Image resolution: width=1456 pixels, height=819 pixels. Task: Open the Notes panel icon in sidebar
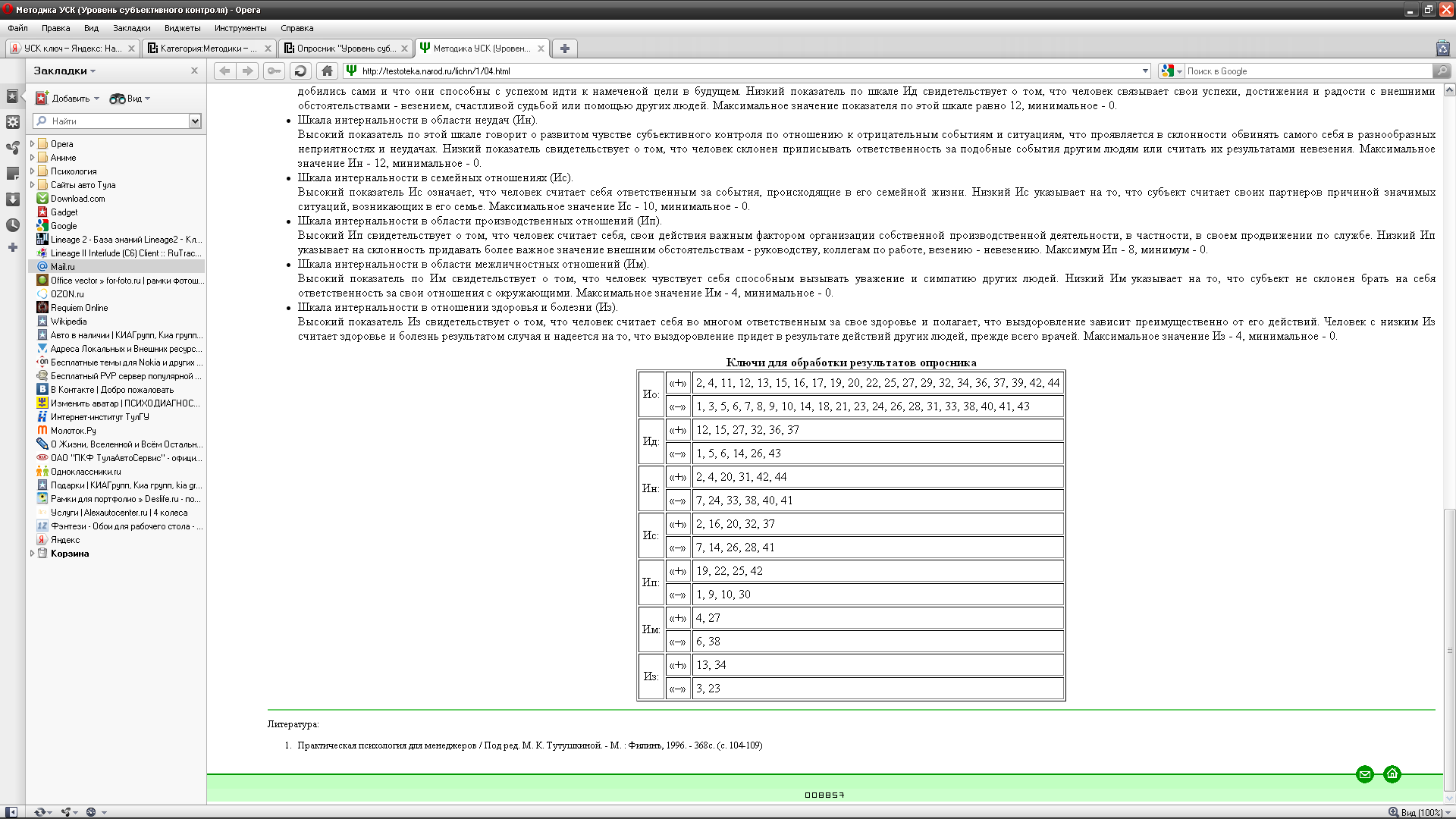tap(12, 174)
